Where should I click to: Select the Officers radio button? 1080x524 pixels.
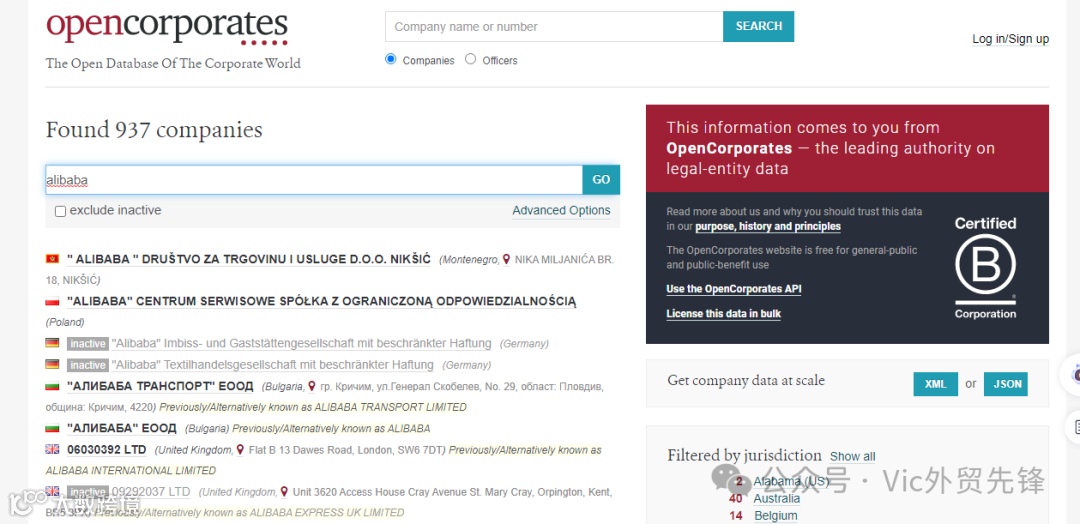point(470,59)
